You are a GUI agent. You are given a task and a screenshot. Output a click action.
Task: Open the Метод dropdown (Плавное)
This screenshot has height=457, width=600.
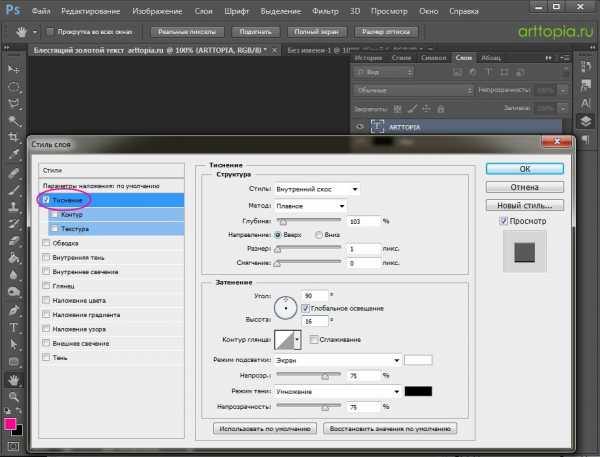310,206
